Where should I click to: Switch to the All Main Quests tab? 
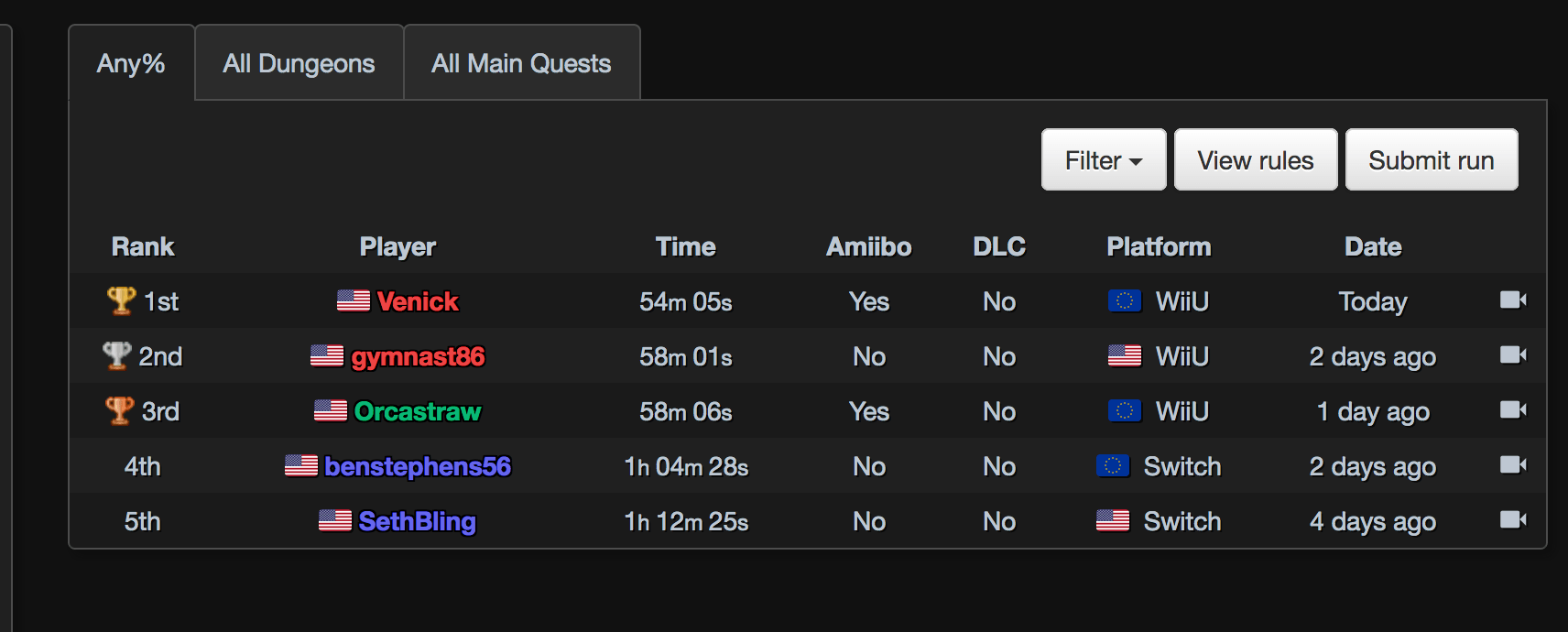click(521, 63)
